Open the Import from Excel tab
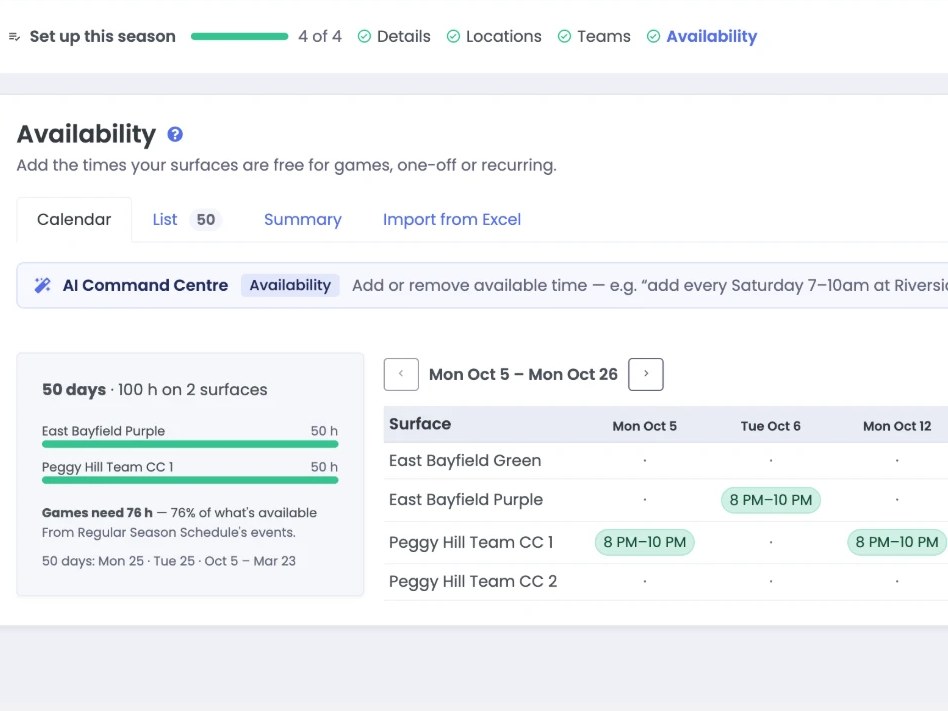This screenshot has height=711, width=948. click(452, 219)
